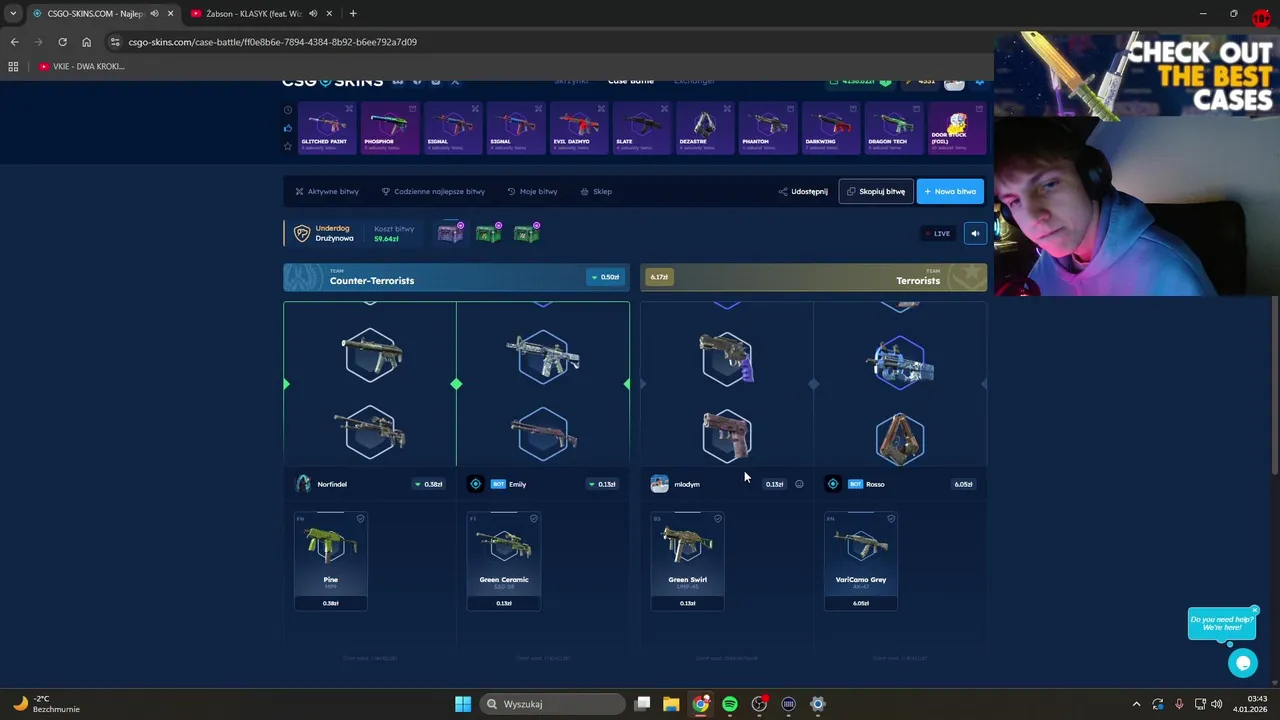Viewport: 1280px width, 720px height.
Task: Open the Case Battle nav item
Action: (x=631, y=81)
